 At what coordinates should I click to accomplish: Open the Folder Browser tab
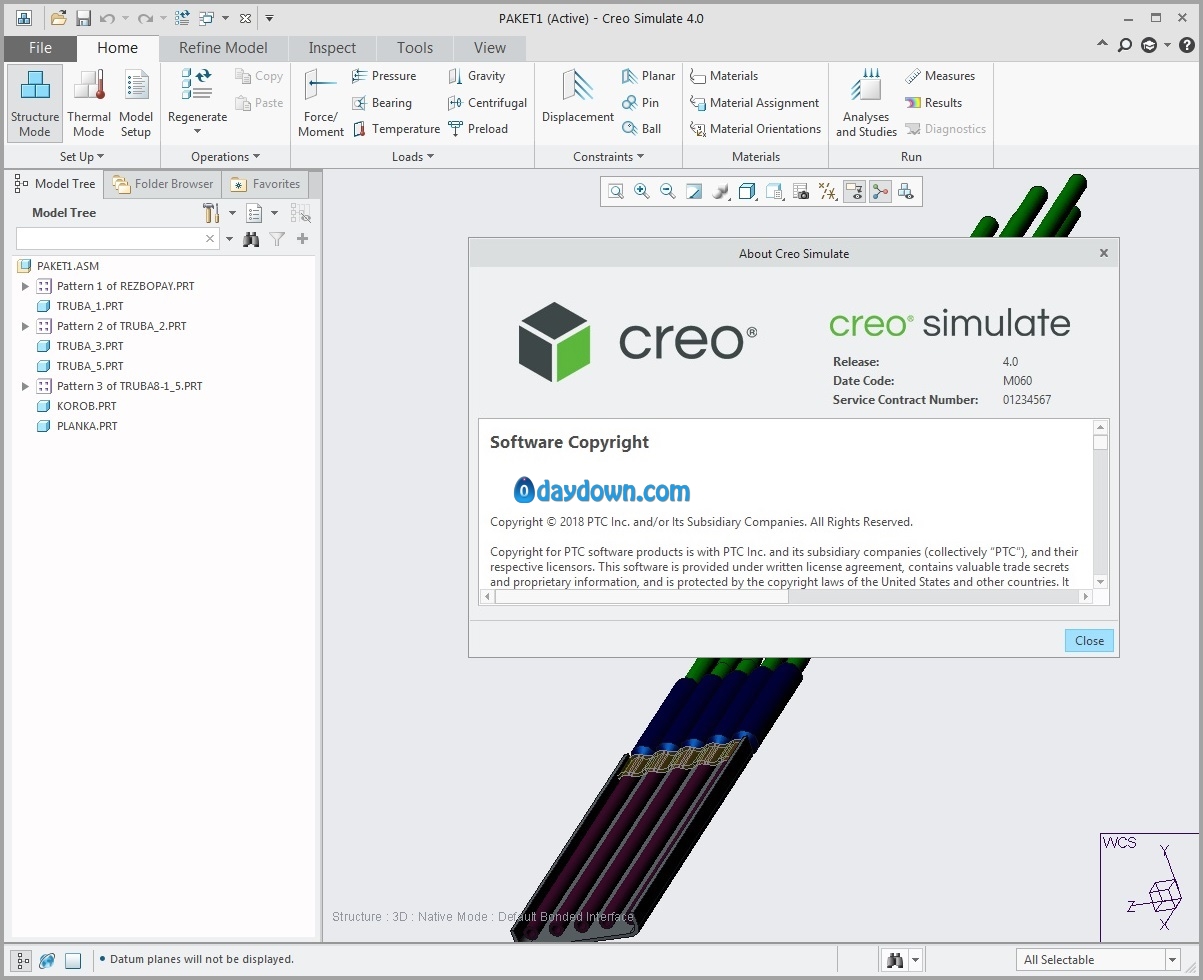pos(163,184)
